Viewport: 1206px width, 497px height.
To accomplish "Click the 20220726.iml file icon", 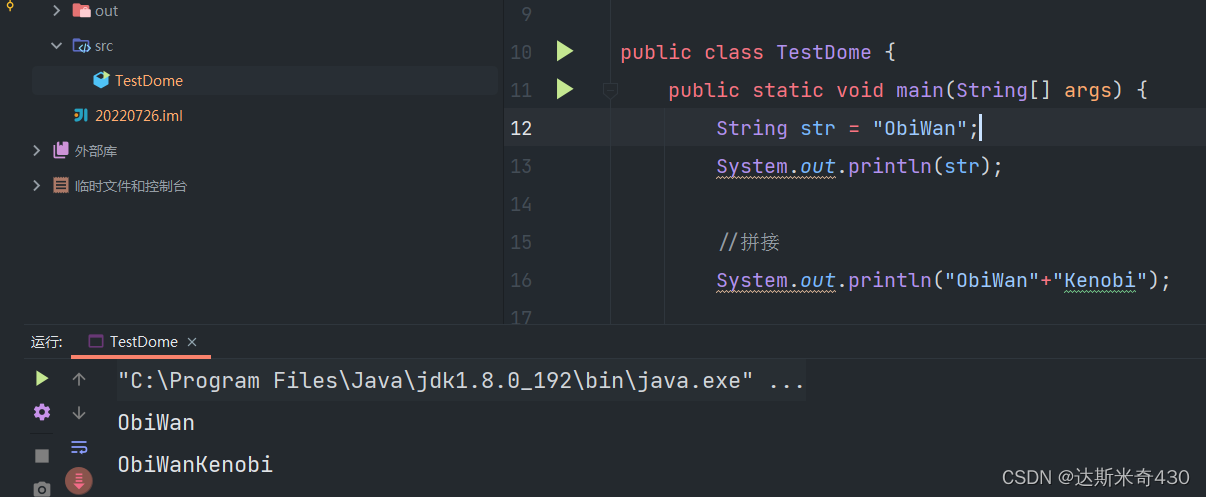I will pos(81,115).
